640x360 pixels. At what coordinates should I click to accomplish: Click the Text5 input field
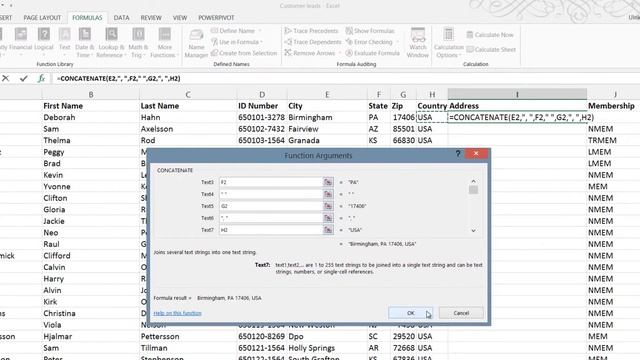(271, 206)
